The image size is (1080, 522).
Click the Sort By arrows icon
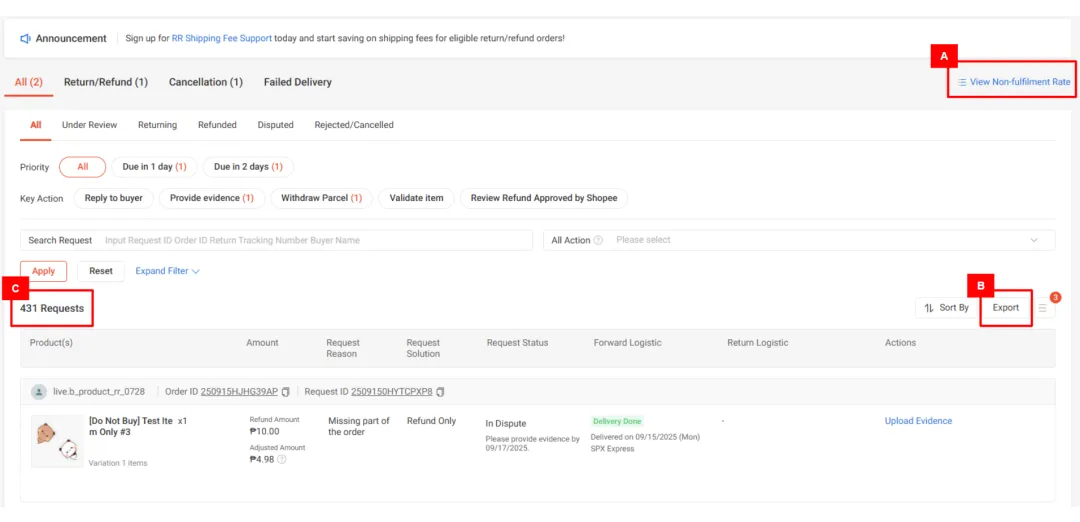tap(929, 308)
